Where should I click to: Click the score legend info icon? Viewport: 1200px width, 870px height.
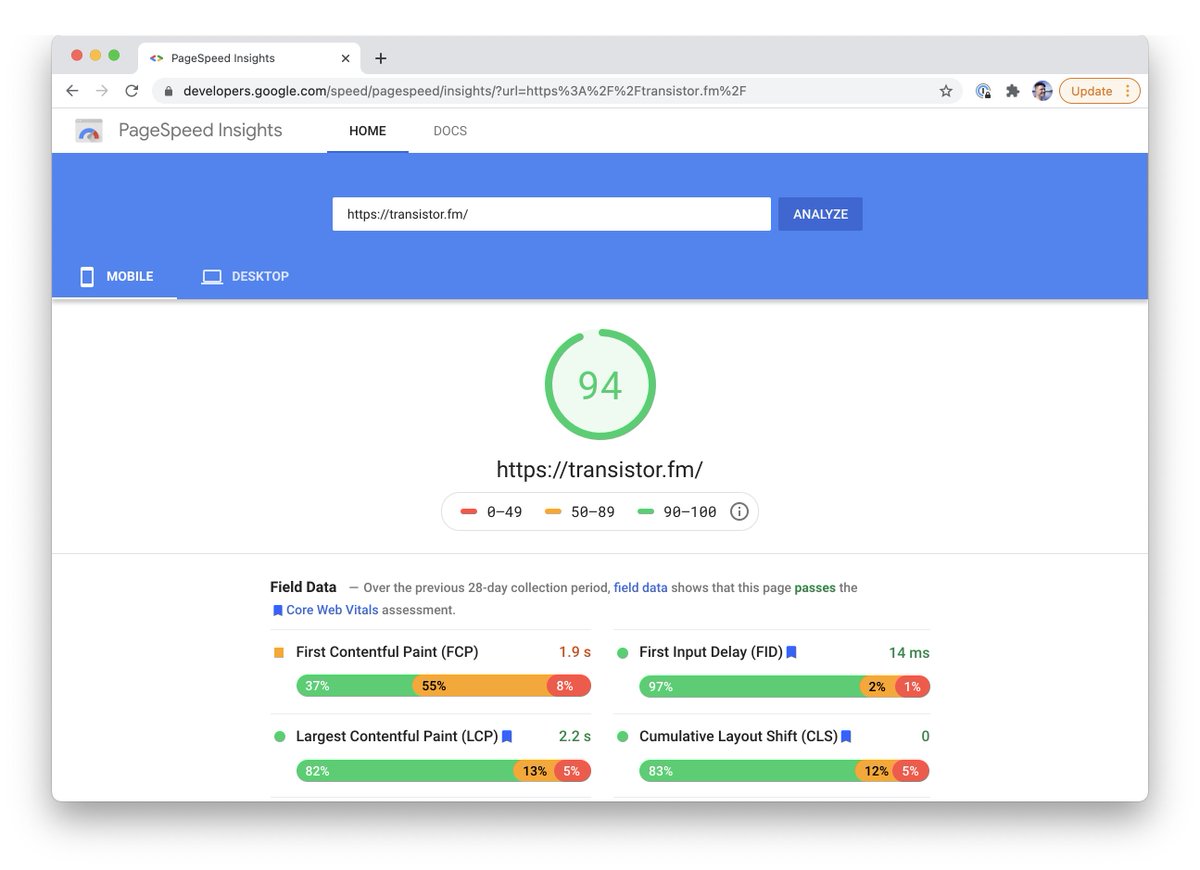(x=739, y=512)
